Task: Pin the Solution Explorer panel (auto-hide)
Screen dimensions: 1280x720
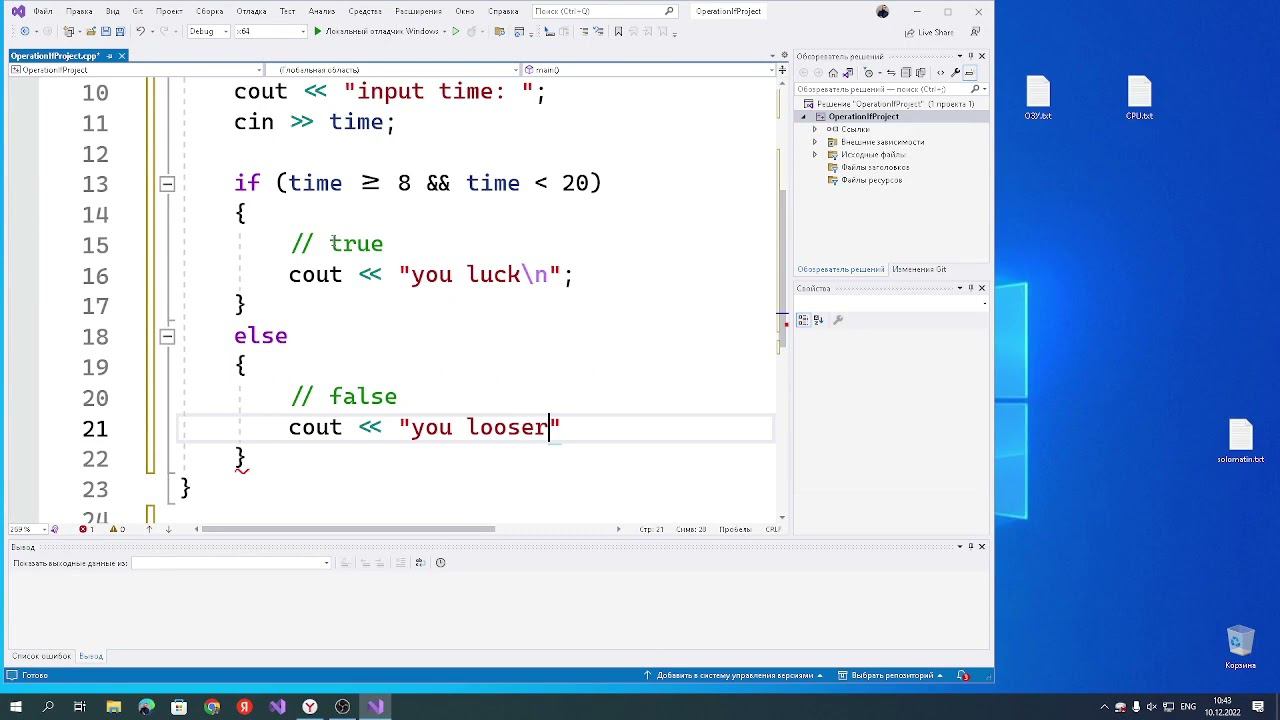Action: 970,56
